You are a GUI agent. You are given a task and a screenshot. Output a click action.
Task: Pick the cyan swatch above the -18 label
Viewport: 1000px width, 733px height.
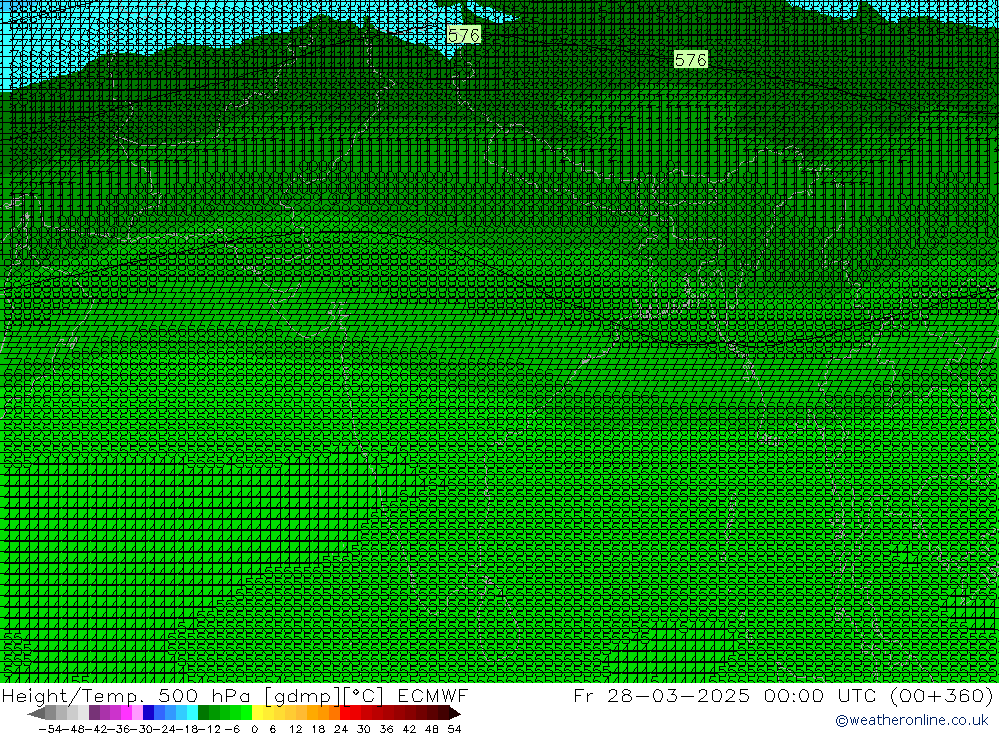point(192,713)
